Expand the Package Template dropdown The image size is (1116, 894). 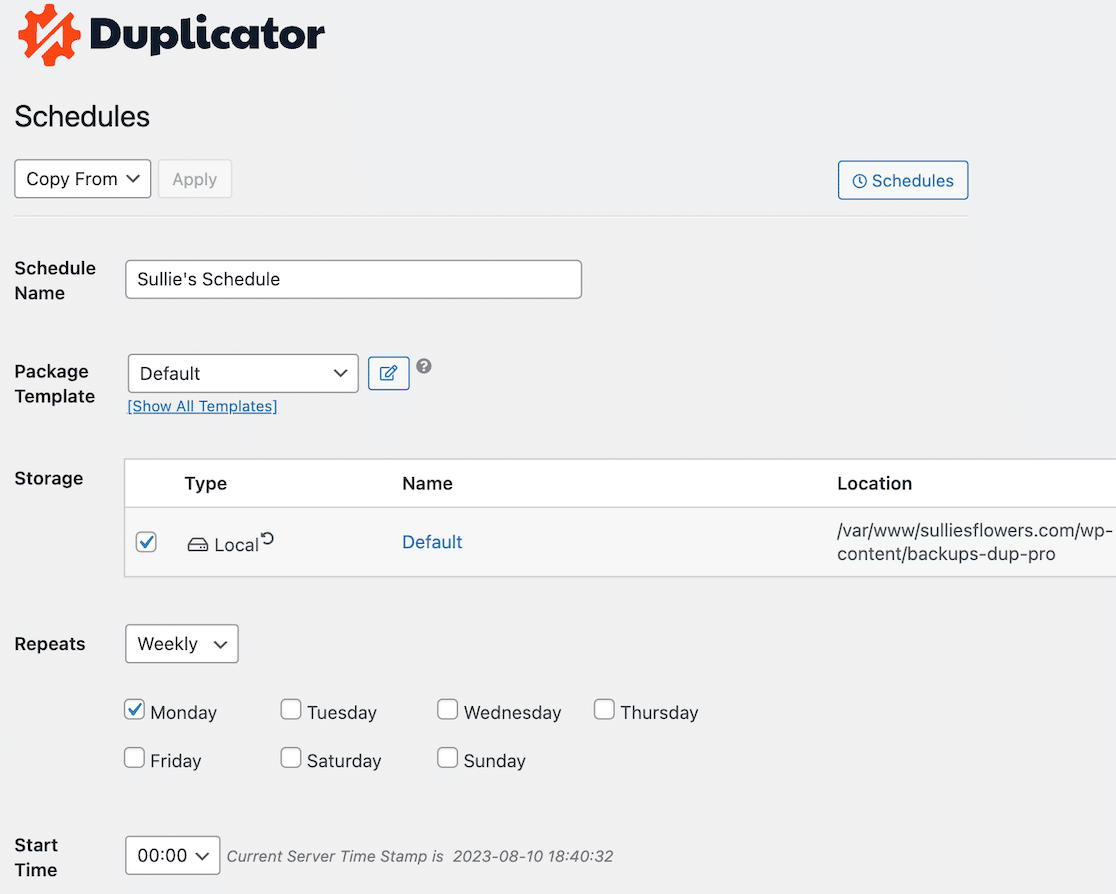tap(243, 373)
